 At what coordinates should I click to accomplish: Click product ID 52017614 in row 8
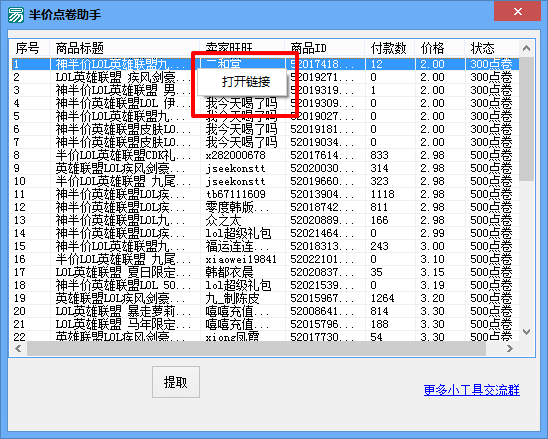(322, 155)
